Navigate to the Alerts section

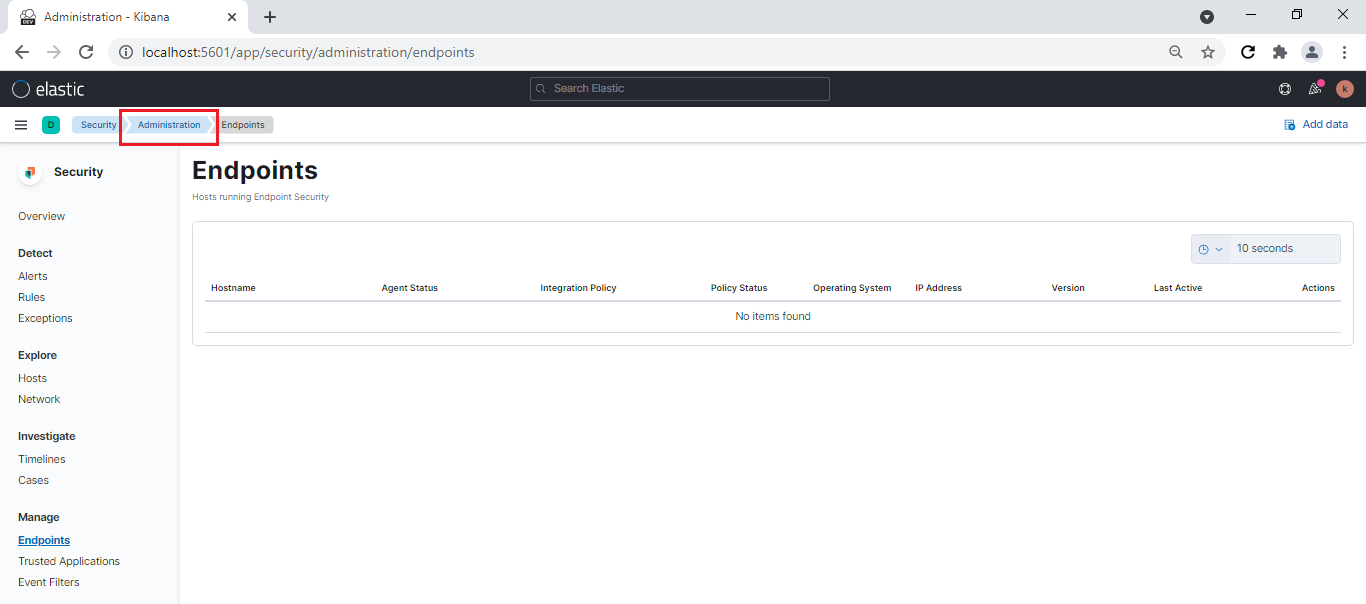[x=32, y=275]
